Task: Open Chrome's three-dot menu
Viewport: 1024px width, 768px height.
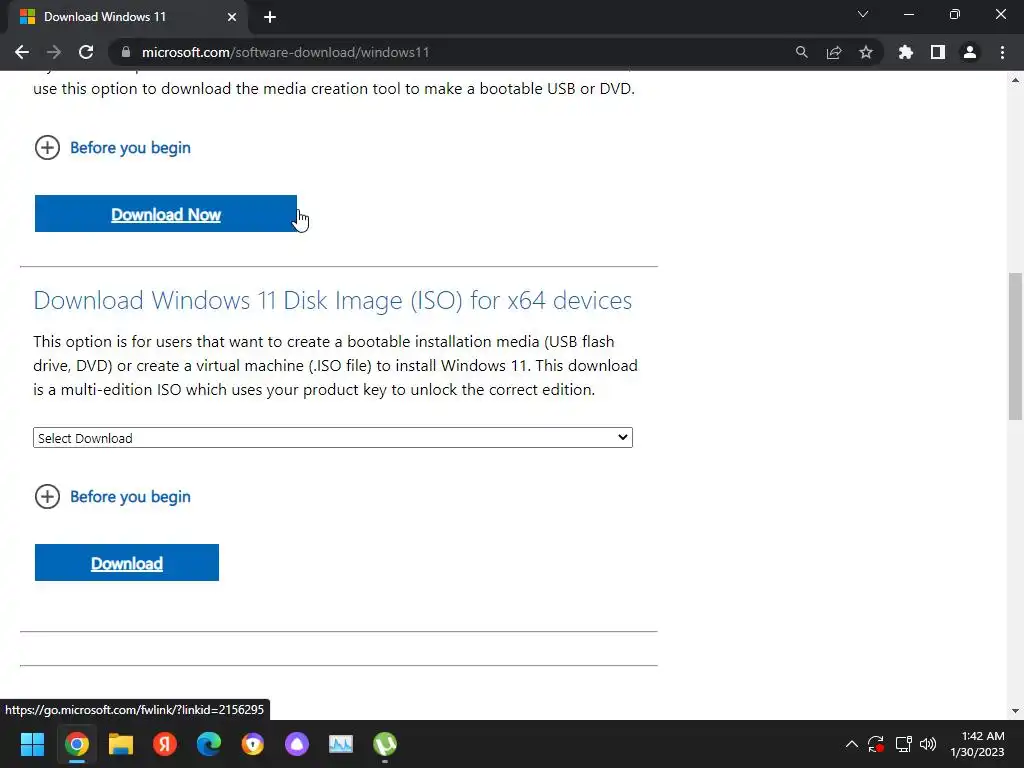Action: click(x=1002, y=52)
